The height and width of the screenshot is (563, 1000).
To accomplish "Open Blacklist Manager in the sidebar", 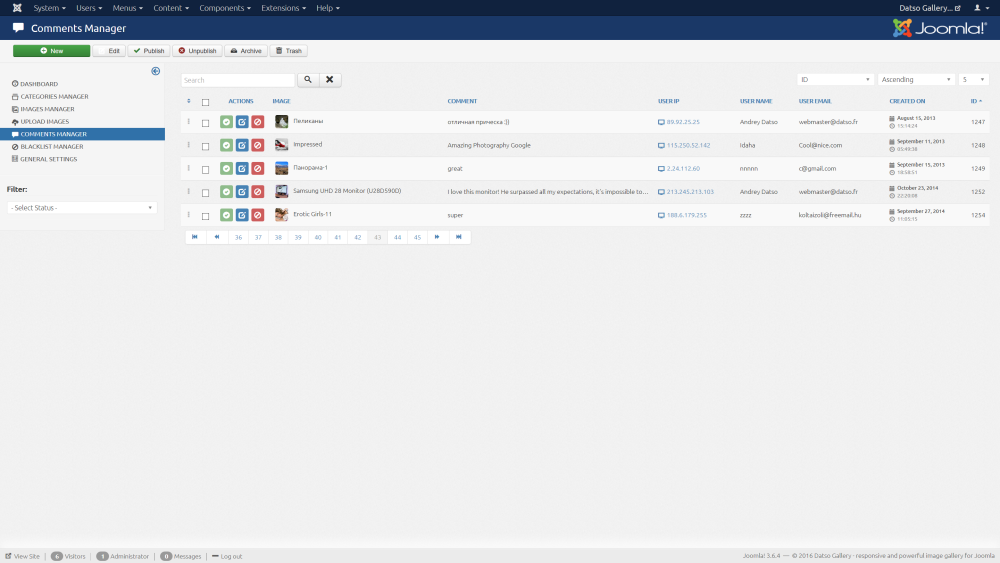I will pos(52,146).
